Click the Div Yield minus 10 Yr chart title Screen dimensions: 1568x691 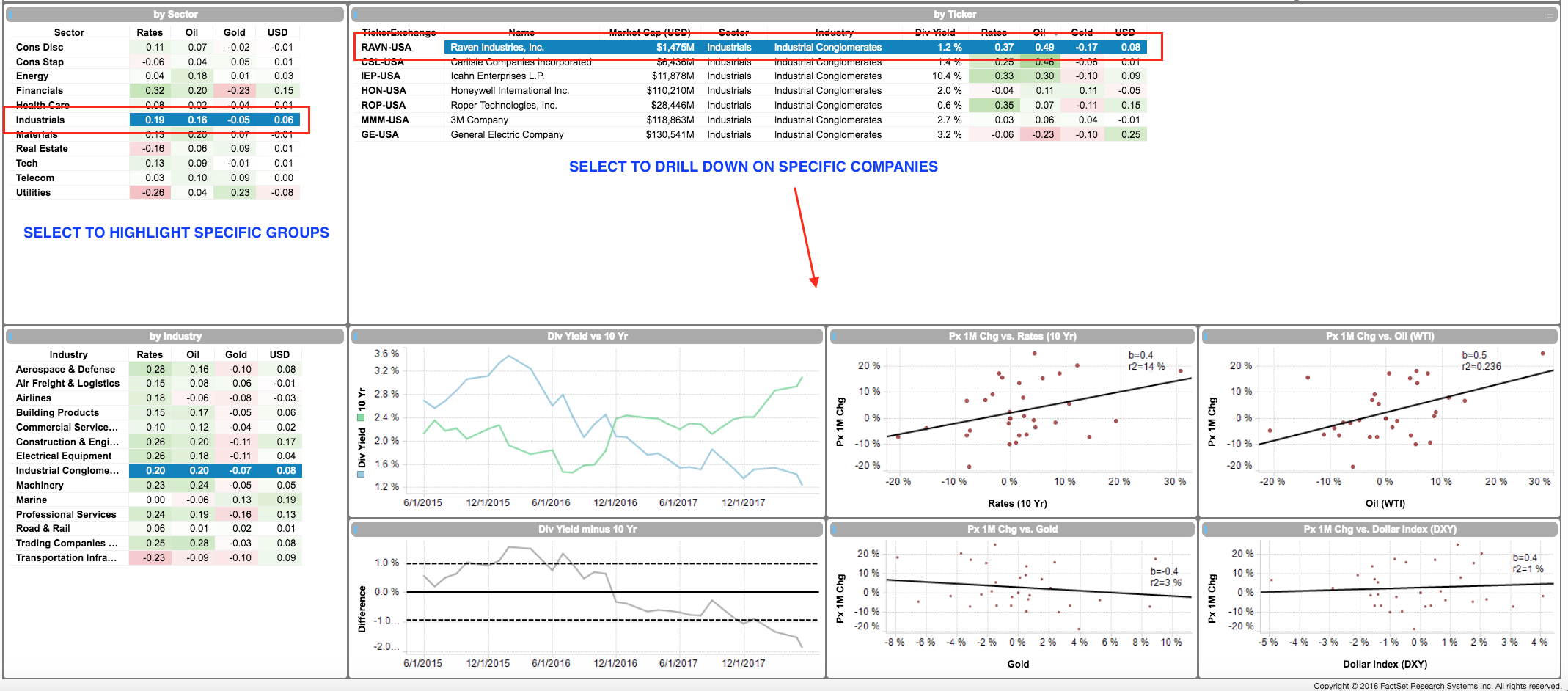pyautogui.click(x=587, y=529)
